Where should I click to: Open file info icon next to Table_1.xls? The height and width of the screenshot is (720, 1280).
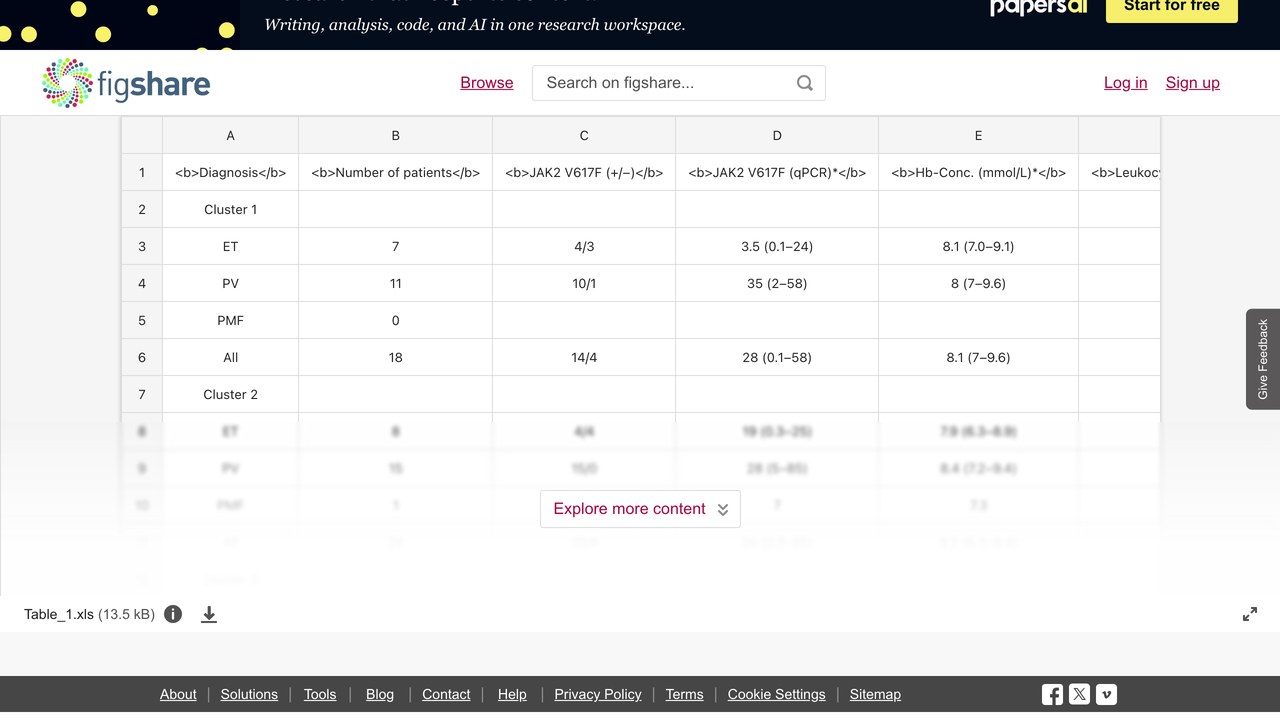(173, 614)
